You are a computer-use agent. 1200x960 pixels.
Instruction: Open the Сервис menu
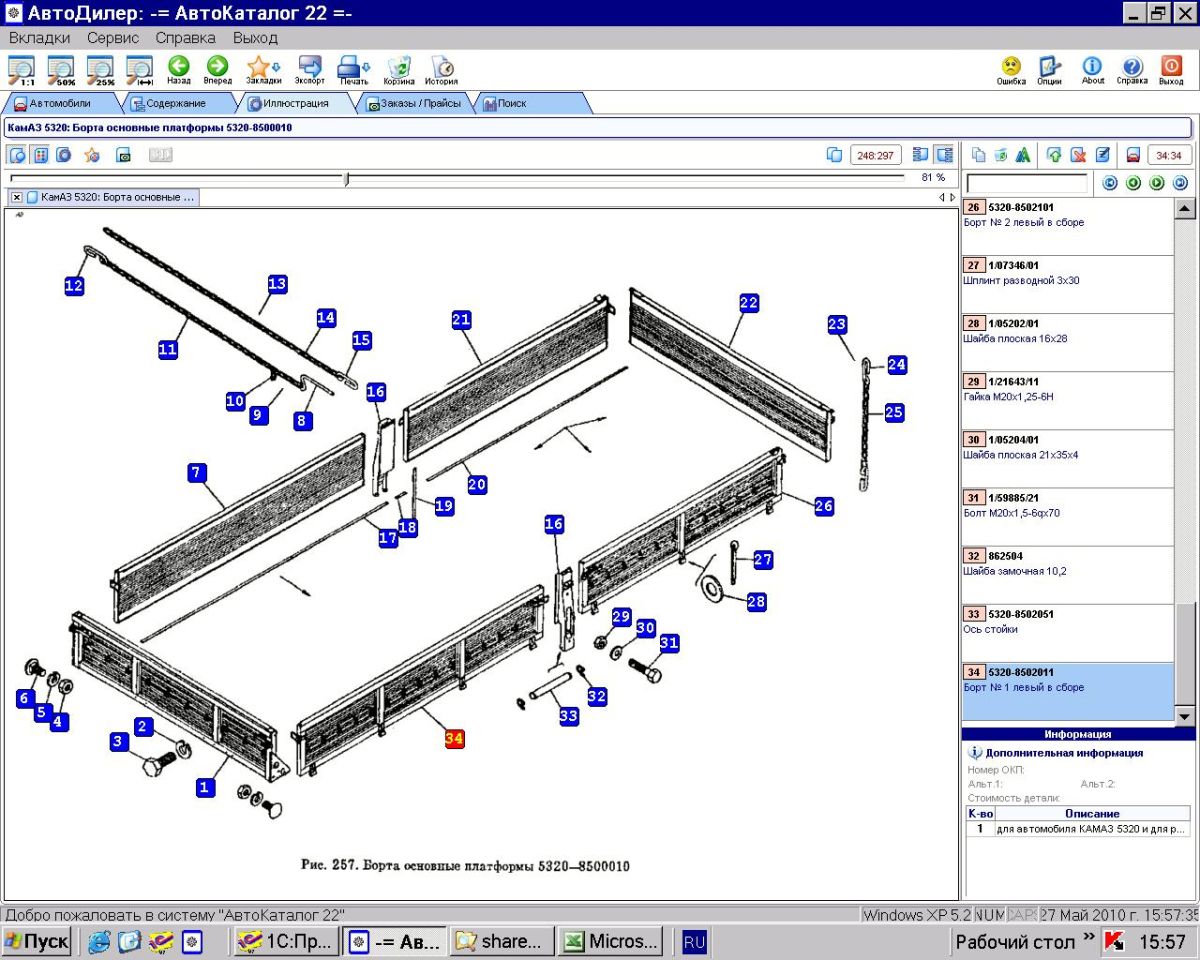113,38
